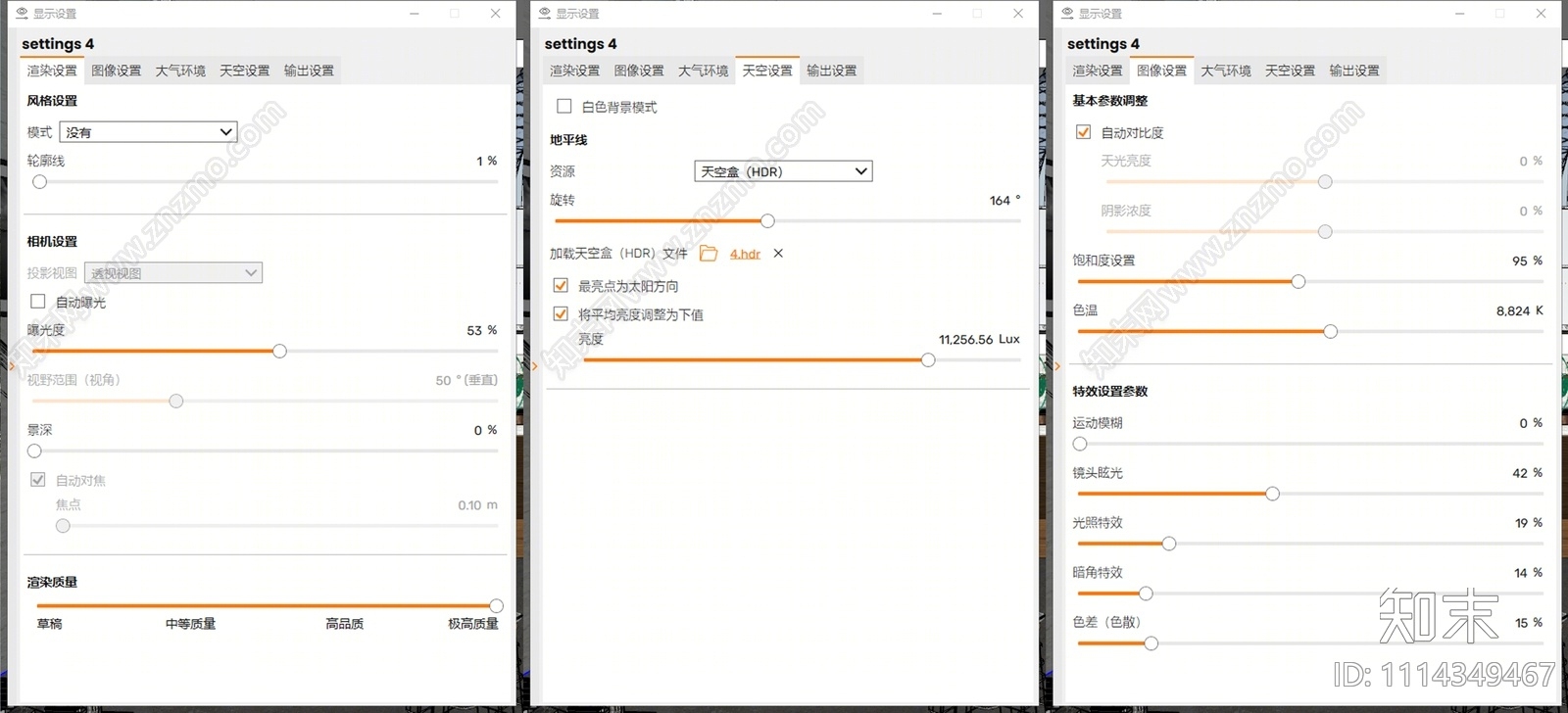Click 运动模糊 slider handle

click(x=1080, y=444)
